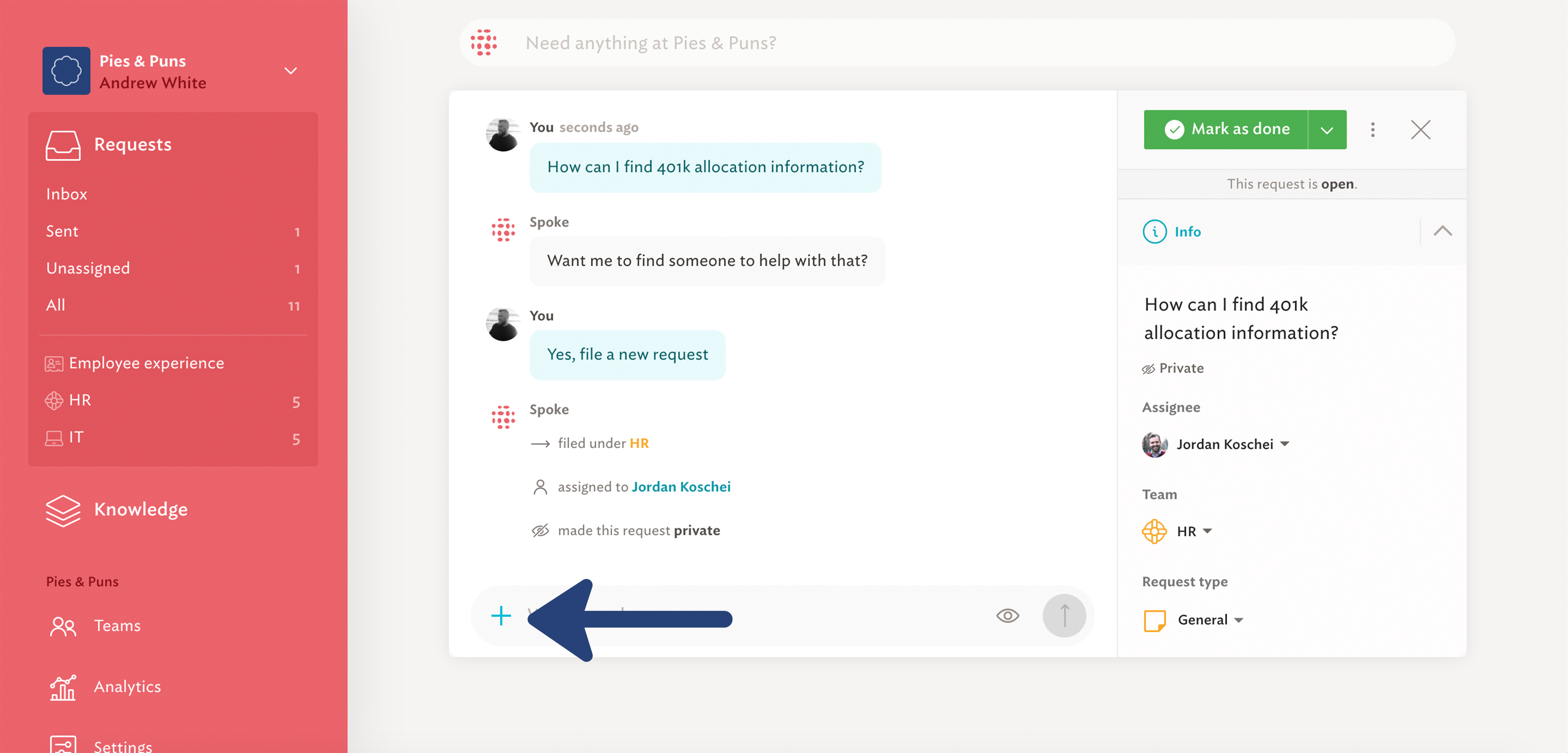Close the request panel with X

(x=1421, y=130)
